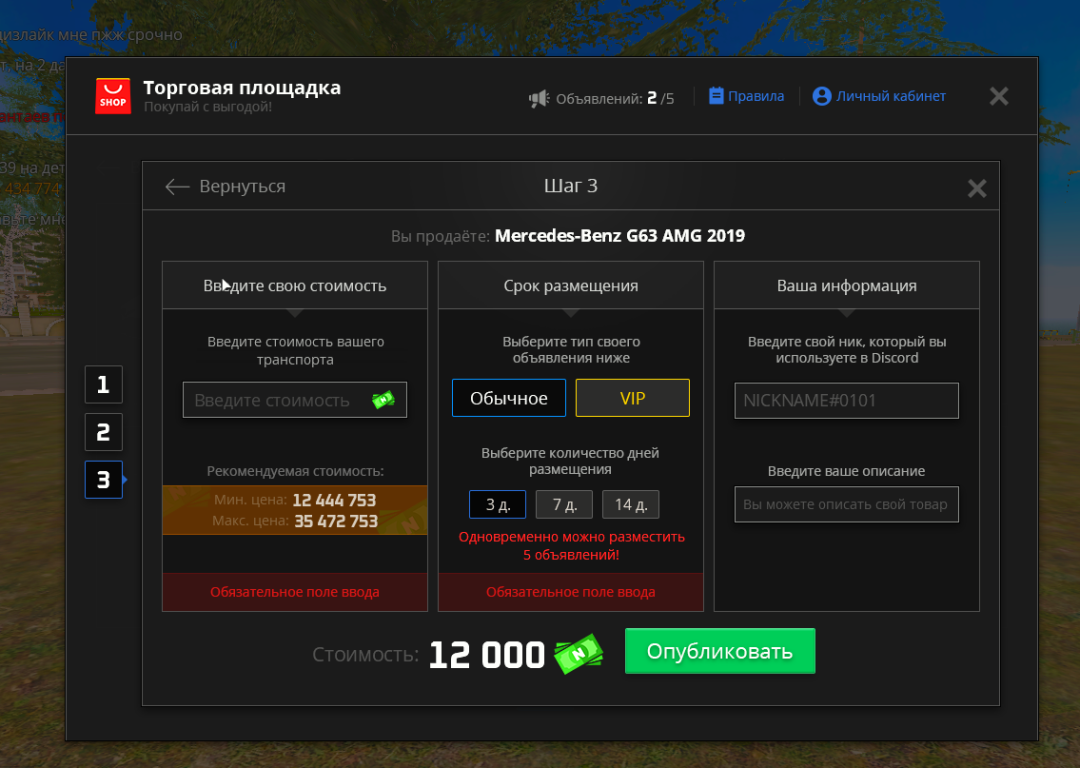Viewport: 1080px width, 768px height.
Task: Click the Мин. цена value 12 444 753
Action: (x=334, y=500)
